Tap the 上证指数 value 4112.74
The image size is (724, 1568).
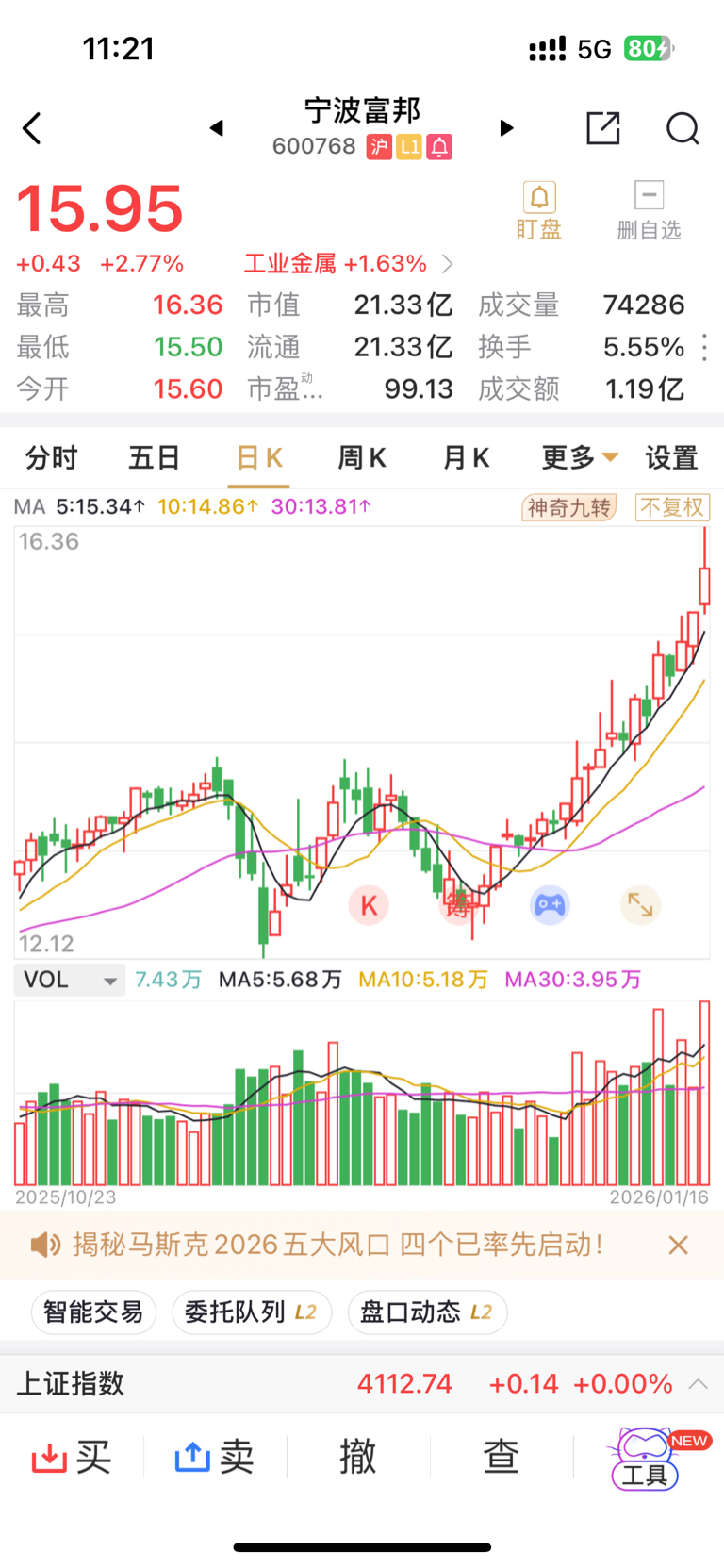404,1384
